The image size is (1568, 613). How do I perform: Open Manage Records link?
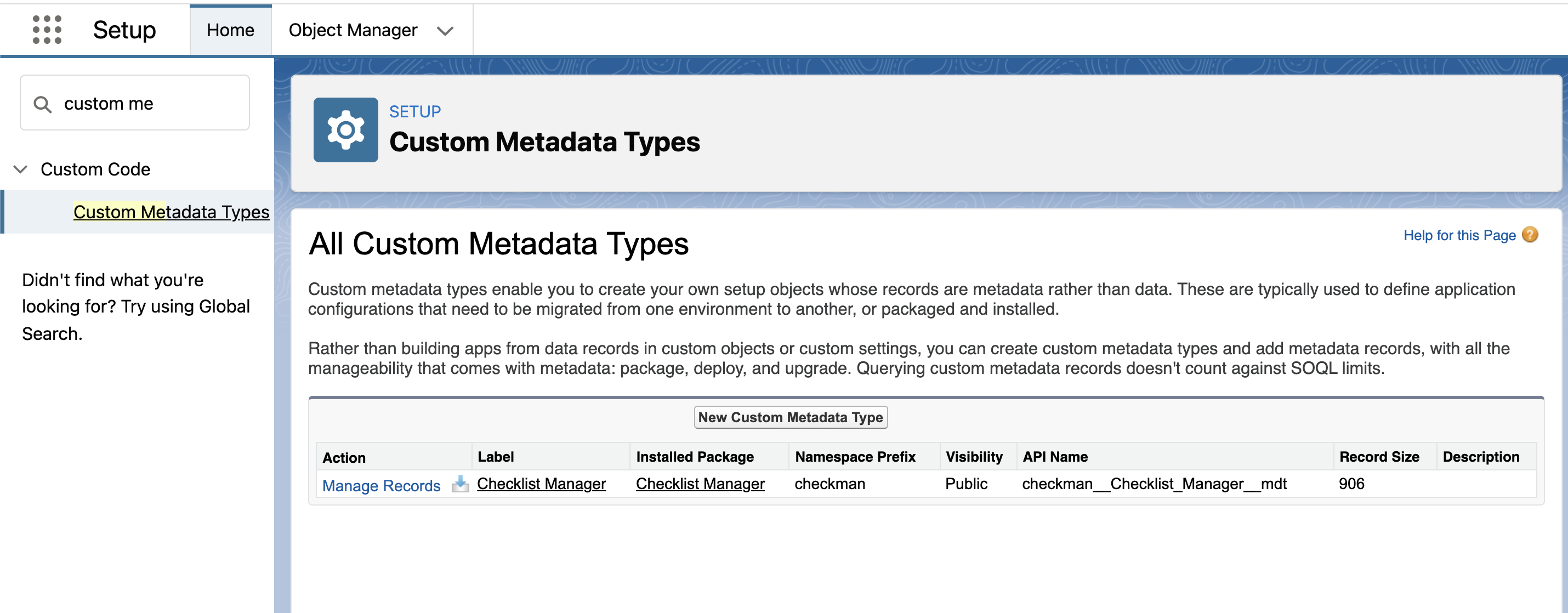click(x=381, y=486)
